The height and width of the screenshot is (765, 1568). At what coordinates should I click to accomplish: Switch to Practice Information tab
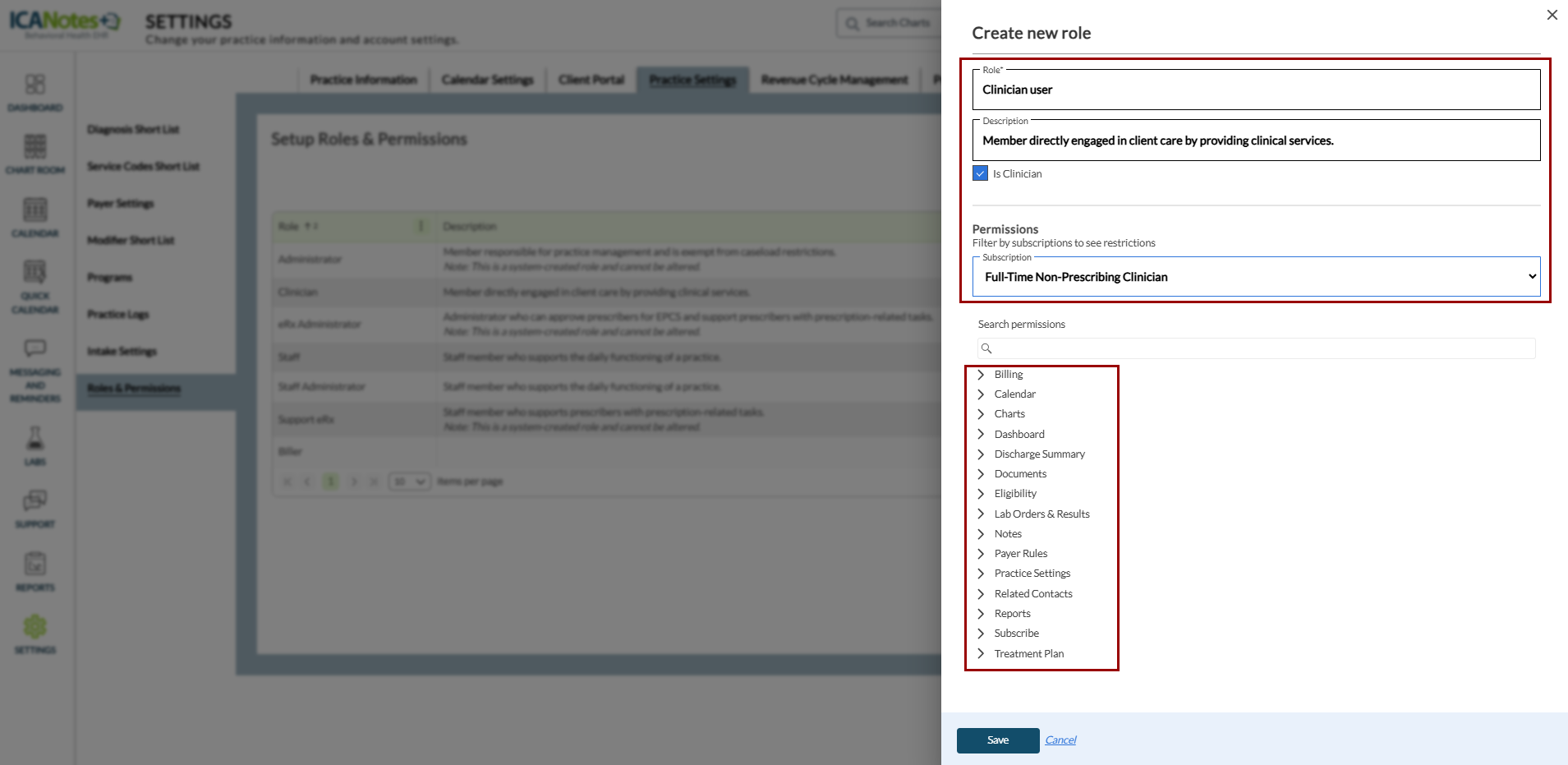click(x=364, y=80)
